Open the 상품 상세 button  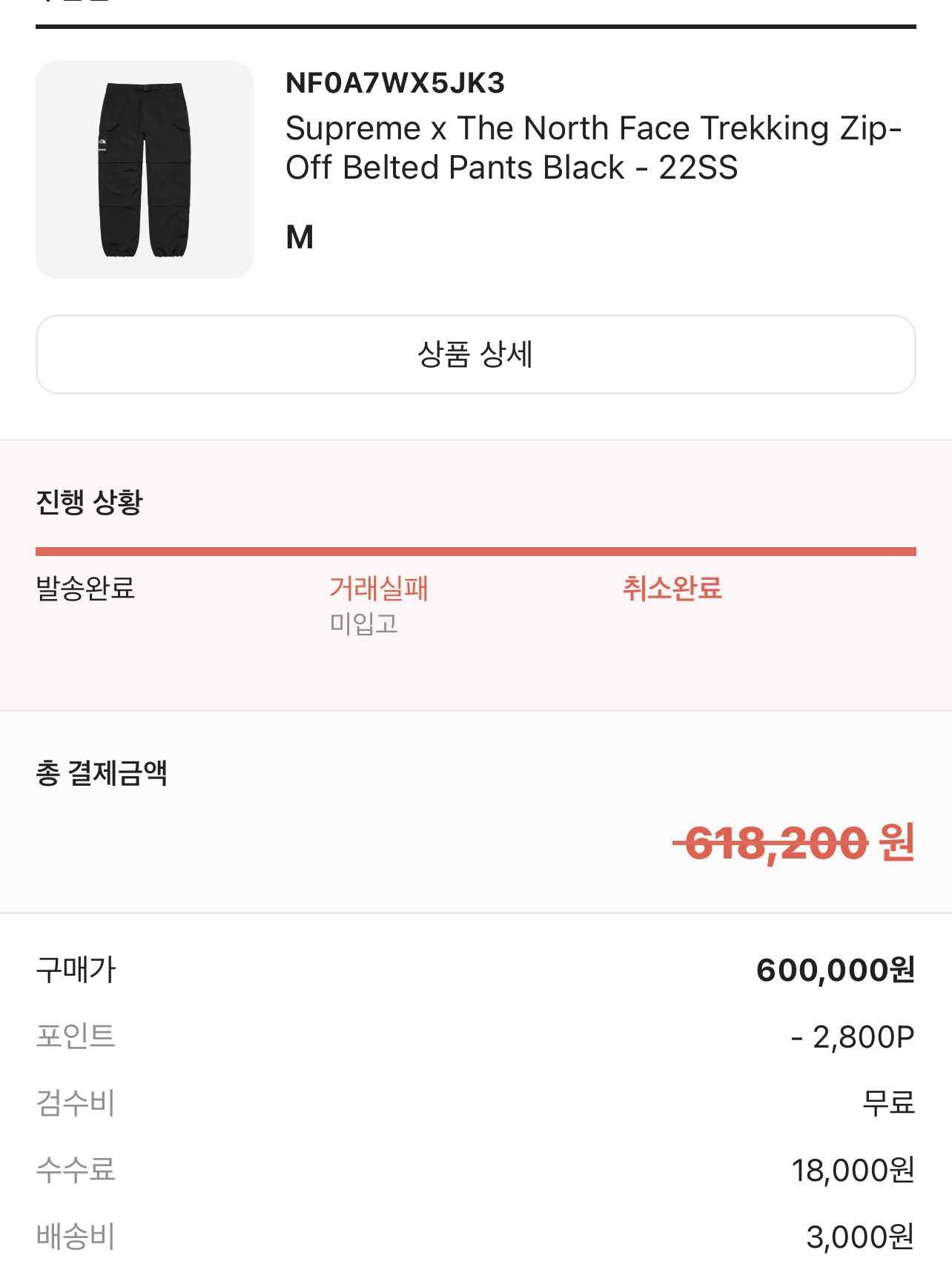click(x=475, y=354)
